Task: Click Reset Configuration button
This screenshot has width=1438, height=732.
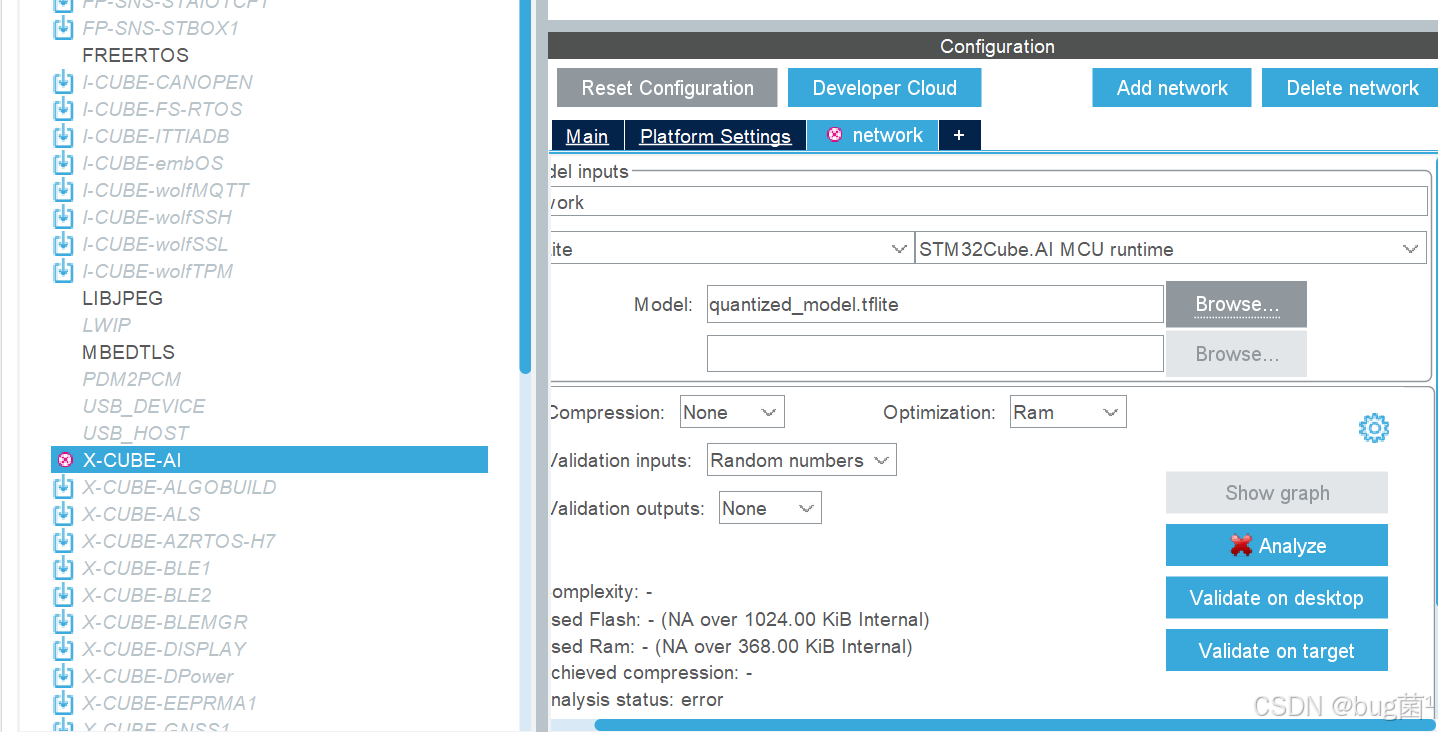Action: pyautogui.click(x=667, y=88)
